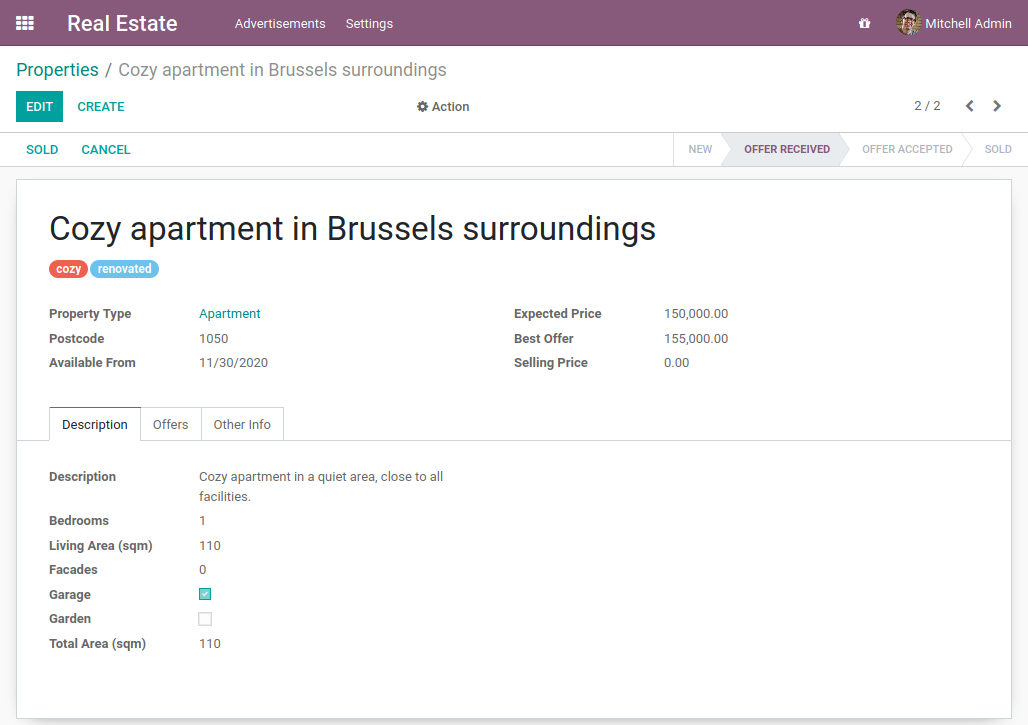Click the Edit button

(x=39, y=107)
